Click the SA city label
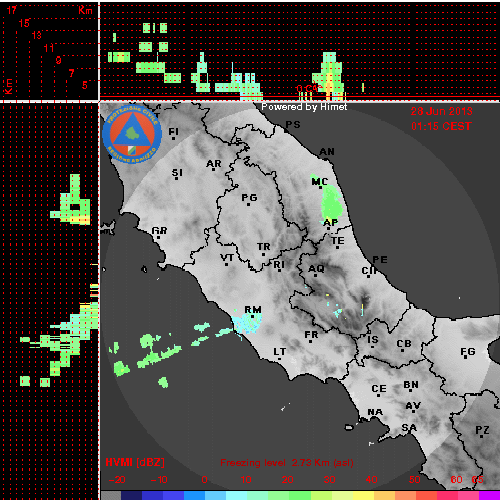500x500 pixels. tap(409, 427)
